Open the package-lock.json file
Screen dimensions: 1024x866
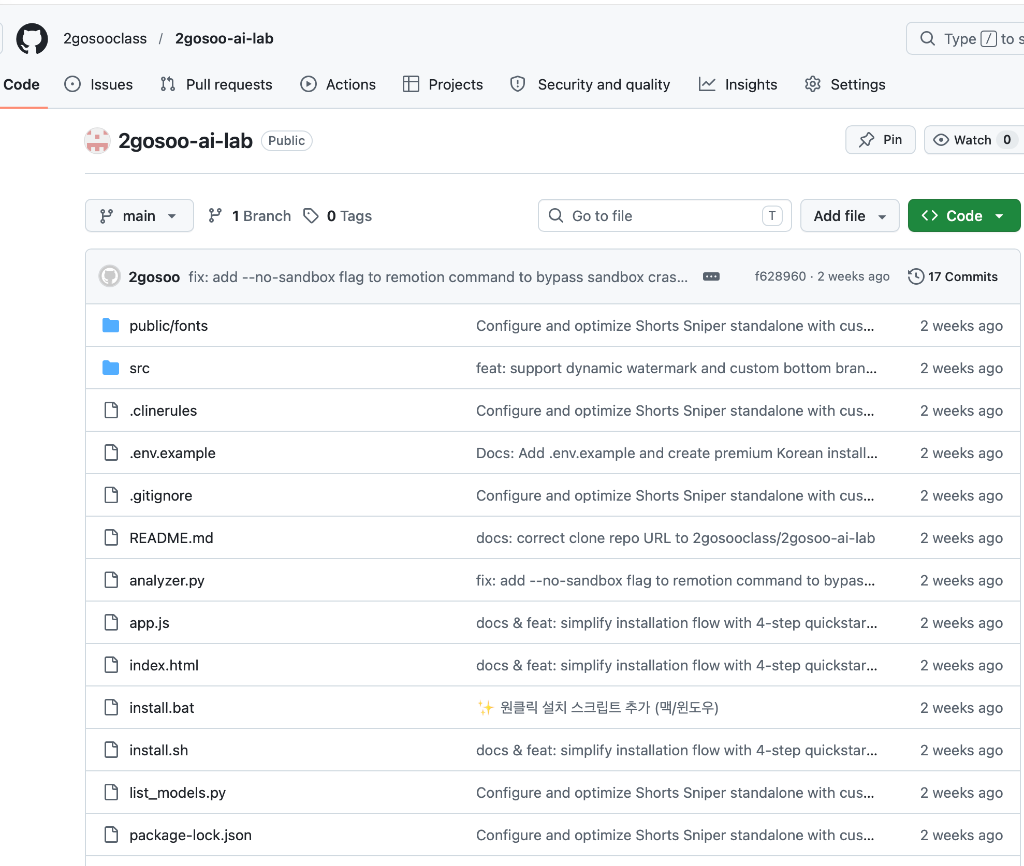pos(190,835)
